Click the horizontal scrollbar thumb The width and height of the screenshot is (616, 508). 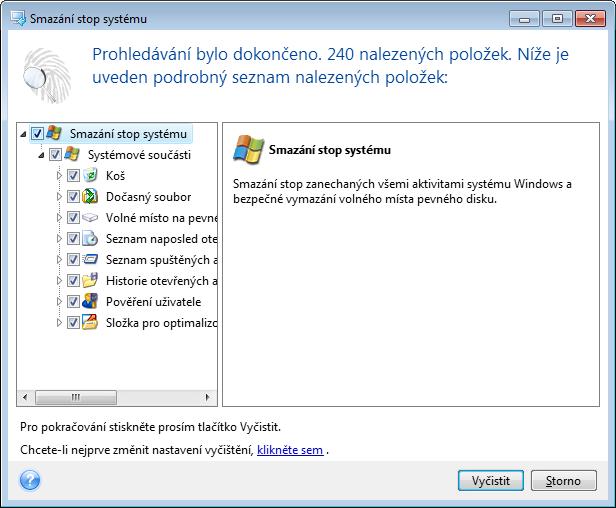76,397
